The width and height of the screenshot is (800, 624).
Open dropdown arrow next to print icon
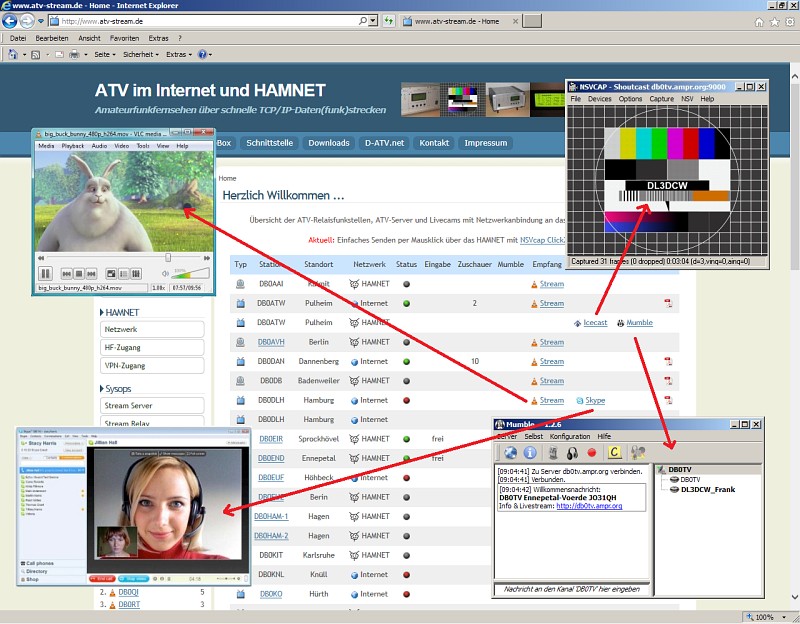pyautogui.click(x=86, y=55)
